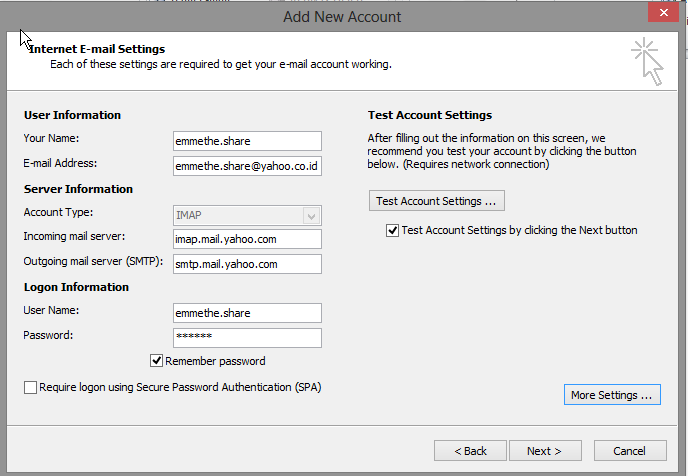688x476 pixels.
Task: Click the E-mail Address input field
Action: tap(247, 166)
